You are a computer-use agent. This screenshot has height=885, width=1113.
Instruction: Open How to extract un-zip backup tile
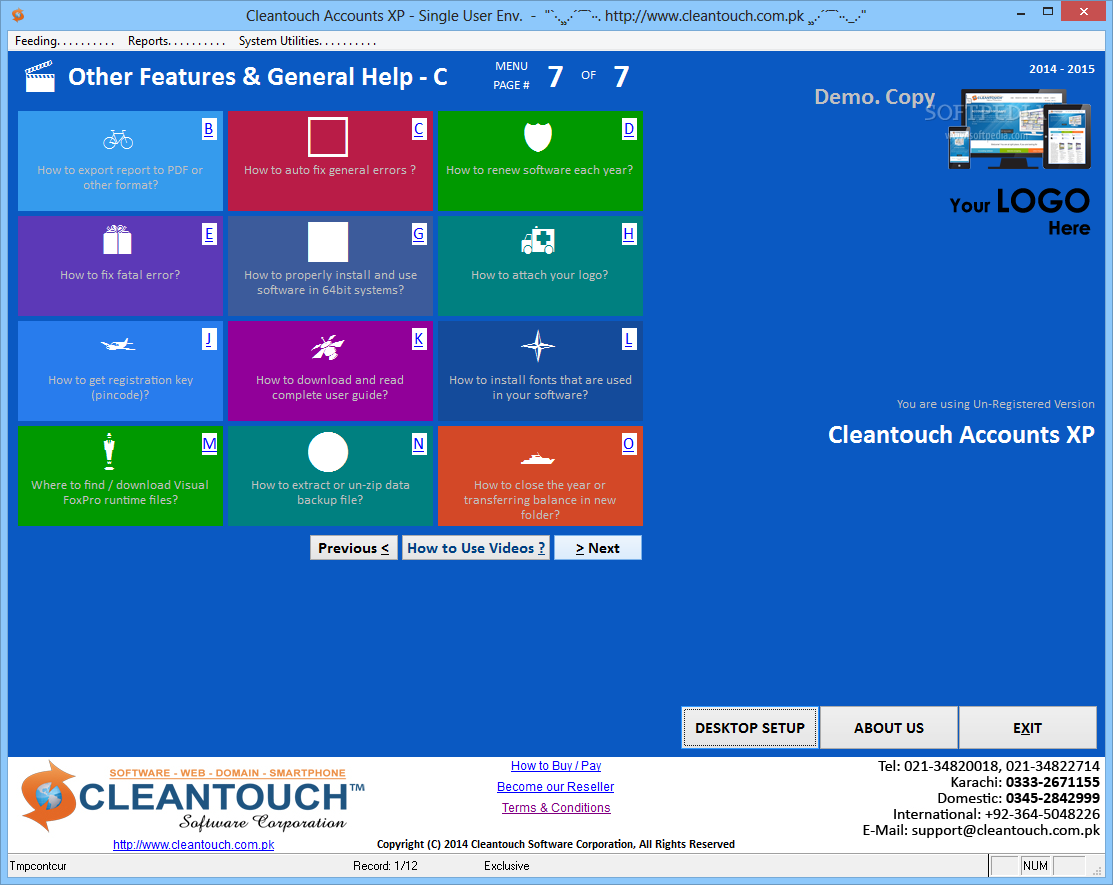click(330, 476)
